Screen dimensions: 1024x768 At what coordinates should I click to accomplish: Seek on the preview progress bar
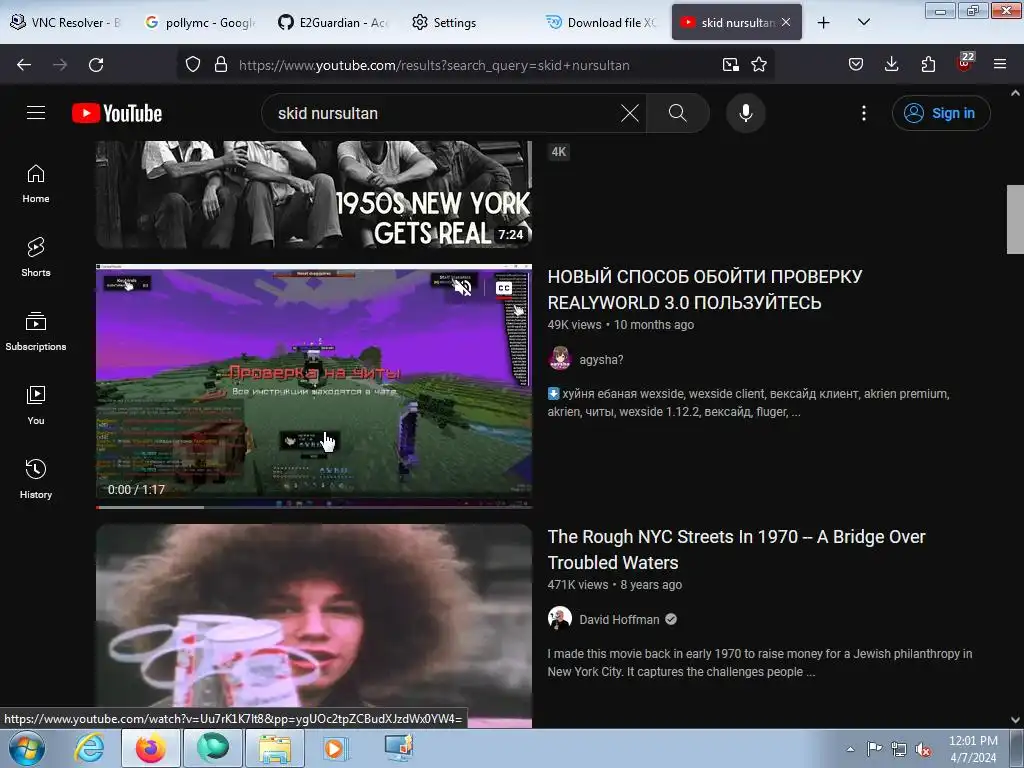[314, 507]
